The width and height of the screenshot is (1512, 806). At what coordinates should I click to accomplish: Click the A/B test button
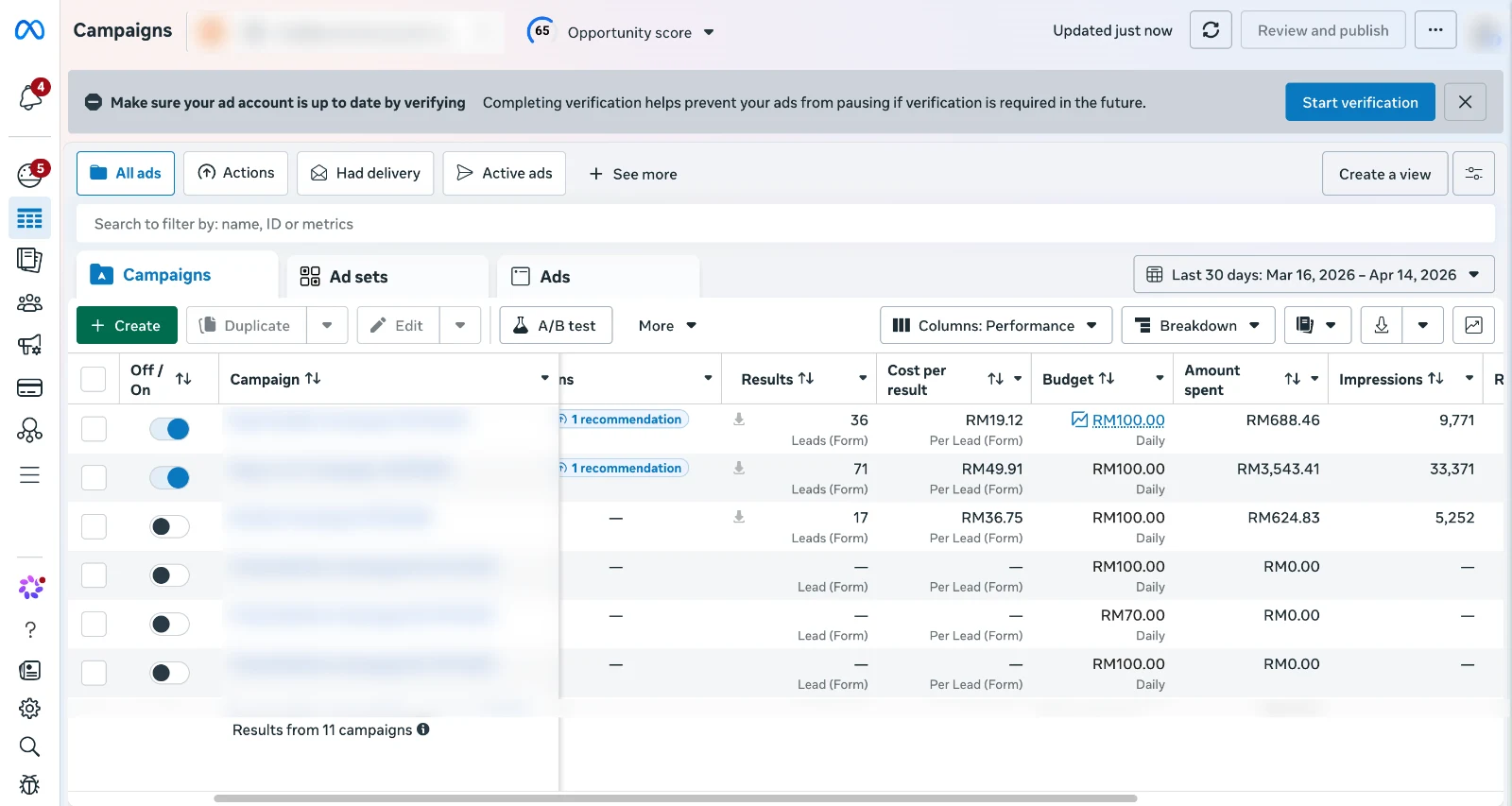click(556, 325)
